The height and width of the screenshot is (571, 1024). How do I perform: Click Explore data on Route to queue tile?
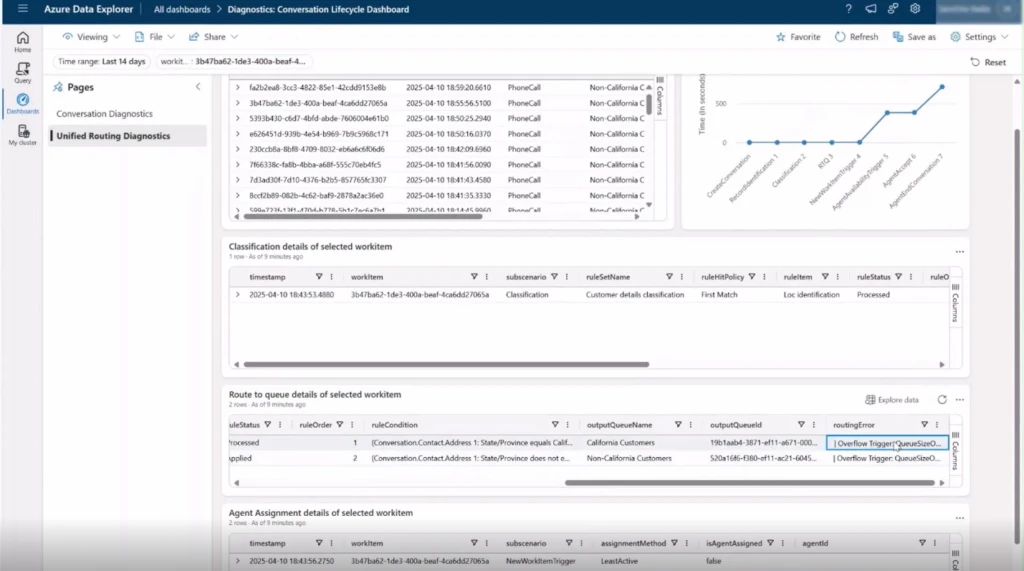click(892, 399)
